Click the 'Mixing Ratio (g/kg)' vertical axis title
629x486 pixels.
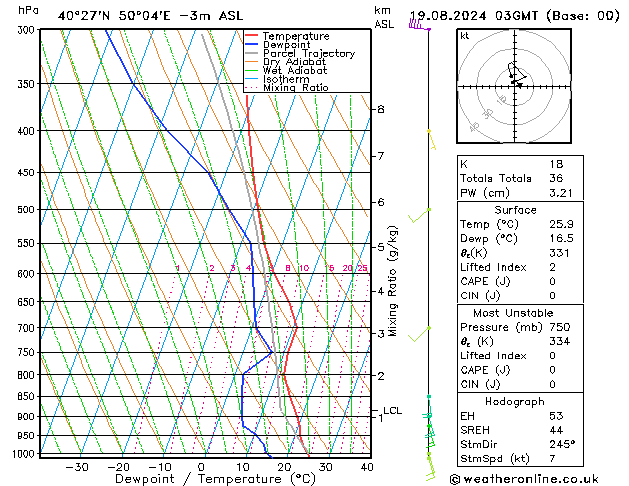coord(392,281)
